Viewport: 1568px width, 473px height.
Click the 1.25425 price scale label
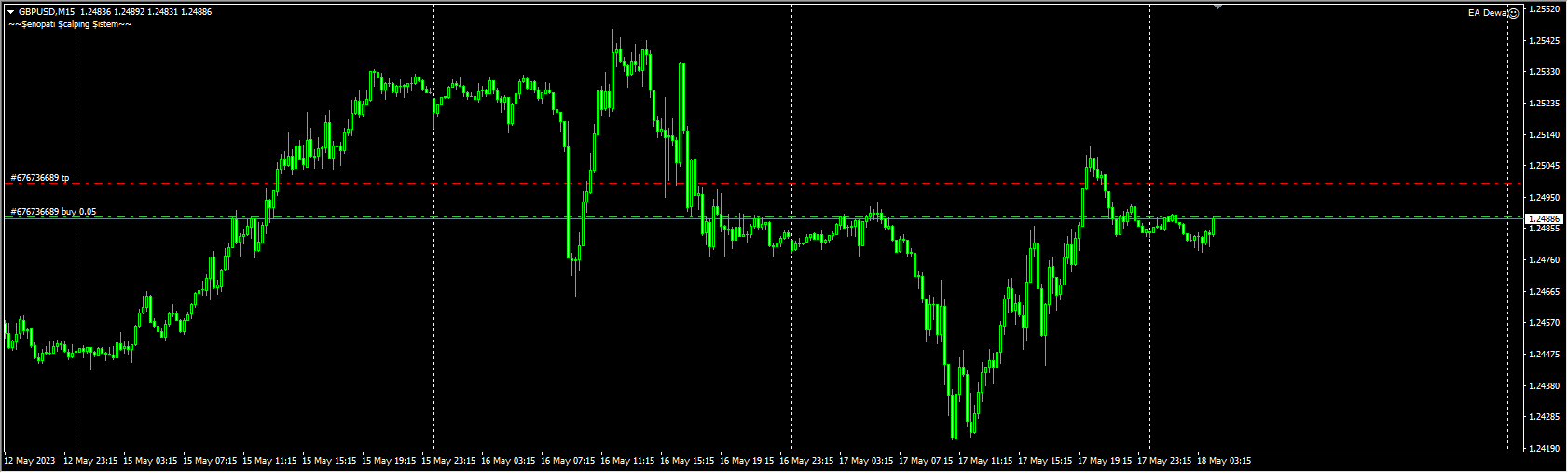(x=1545, y=40)
